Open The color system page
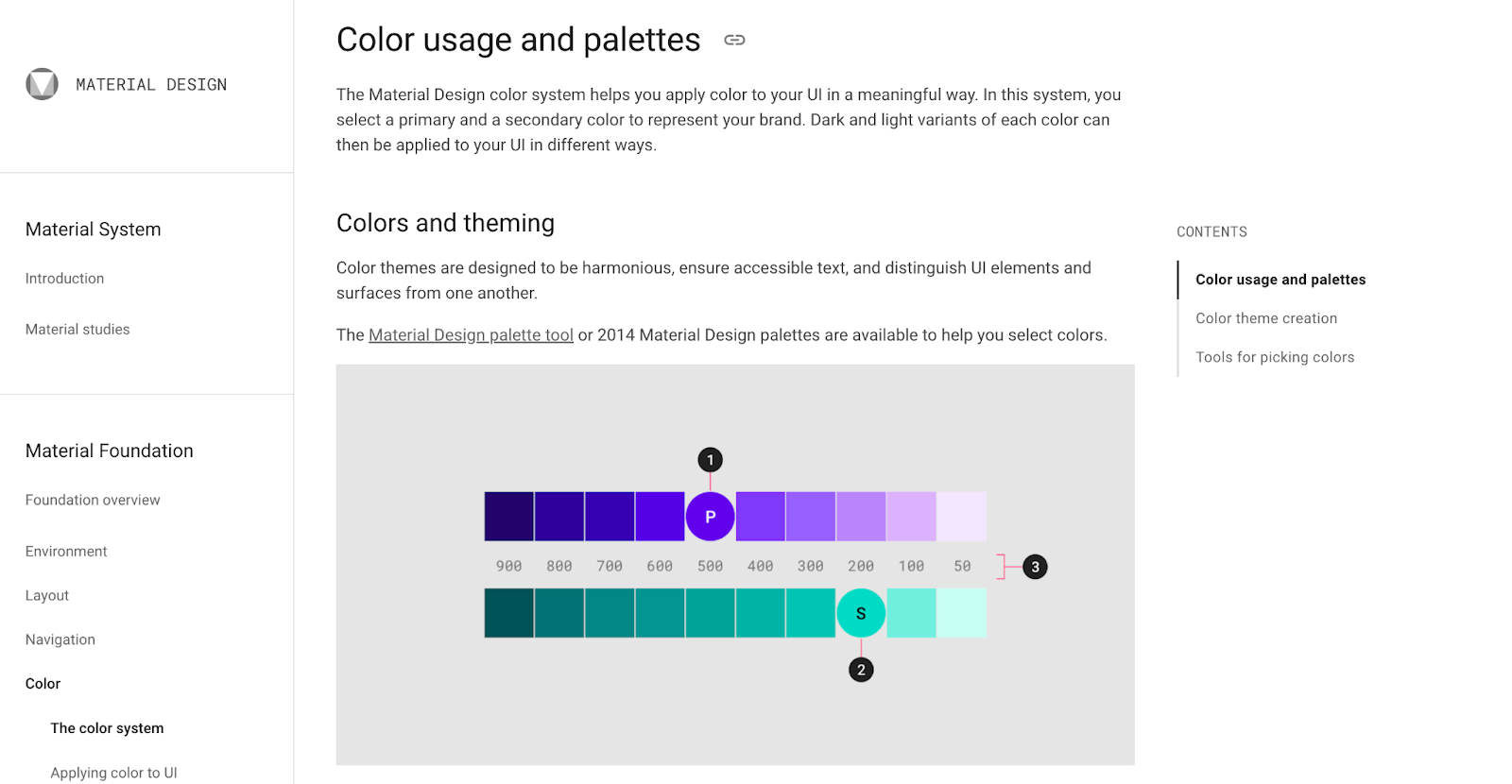The image size is (1512, 784). pyautogui.click(x=107, y=728)
